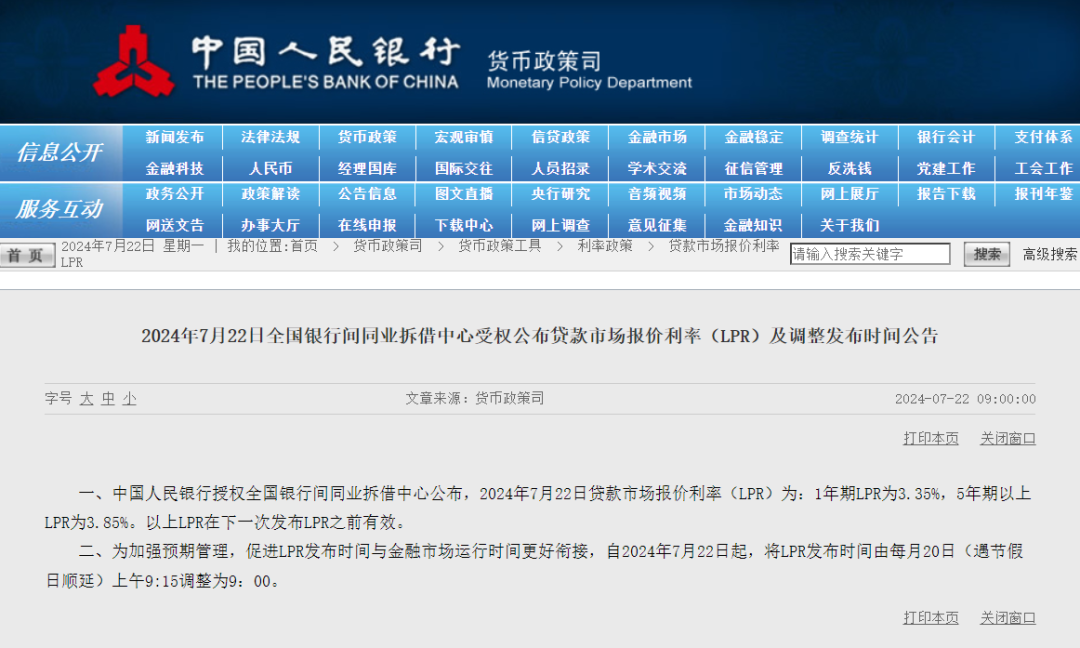Click the upper 关闭窗口 link

pyautogui.click(x=1008, y=438)
